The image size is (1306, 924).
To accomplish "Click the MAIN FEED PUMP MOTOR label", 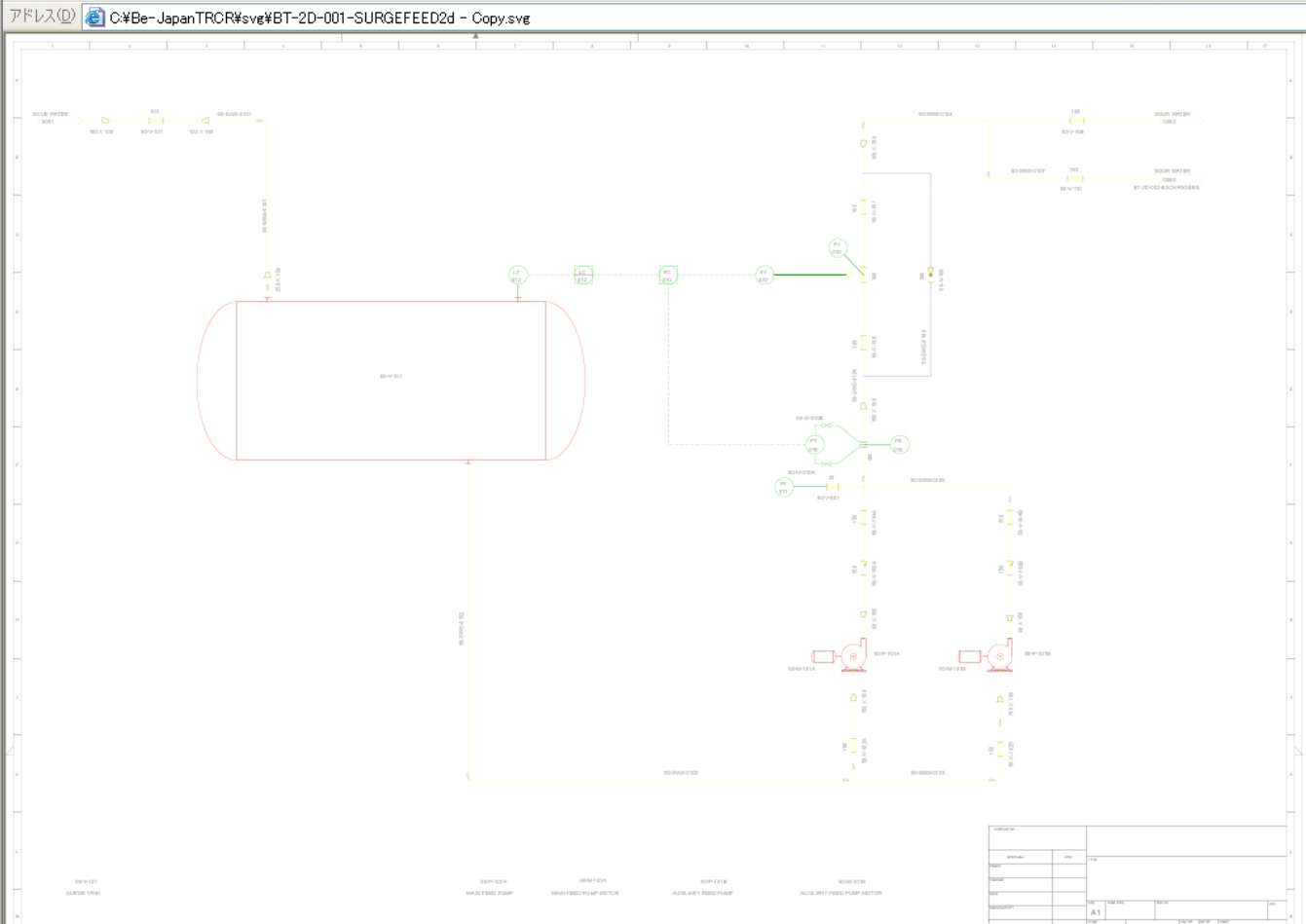I will pos(585,893).
